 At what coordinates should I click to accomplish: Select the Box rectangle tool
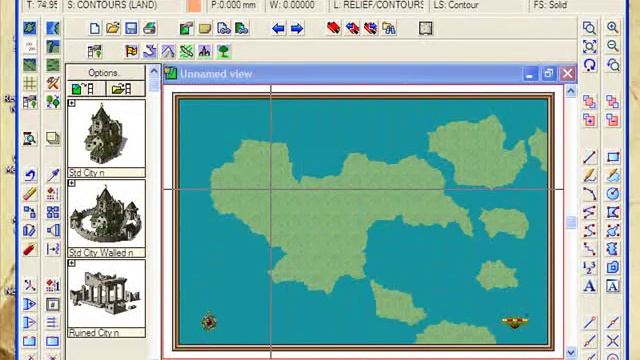pyautogui.click(x=612, y=157)
